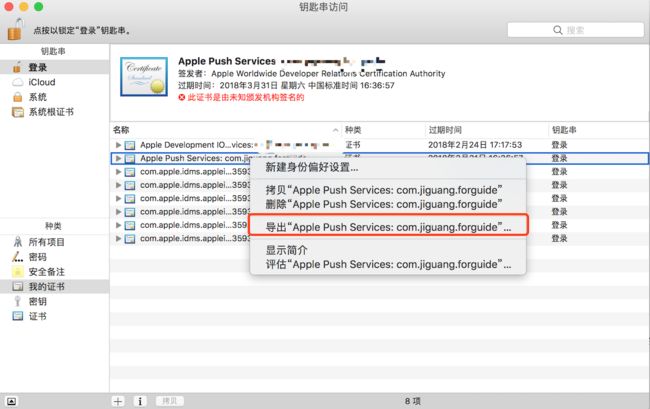Select the 登录 keychain in sidebar

tap(54, 67)
